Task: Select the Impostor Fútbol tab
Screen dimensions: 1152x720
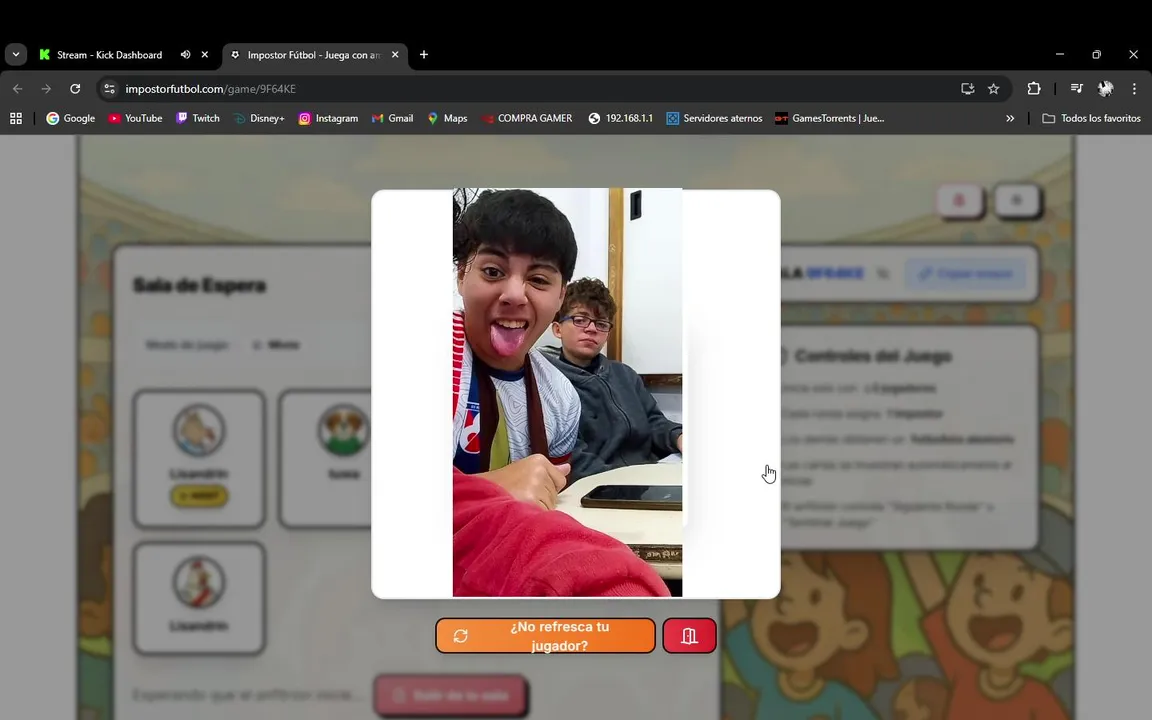Action: click(x=314, y=55)
